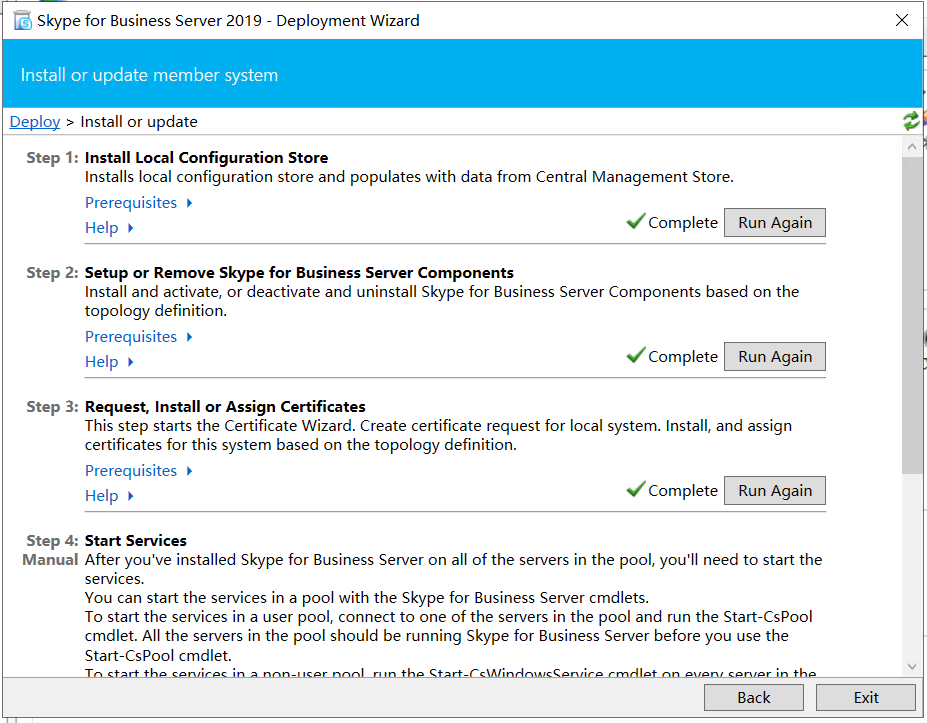Click the Step 2 Complete green checkmark

(x=636, y=355)
